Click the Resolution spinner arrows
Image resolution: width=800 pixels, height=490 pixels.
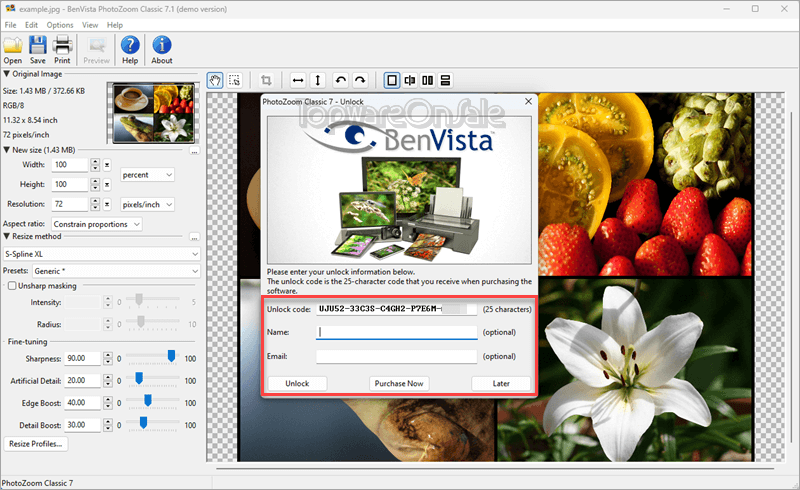pyautogui.click(x=95, y=204)
